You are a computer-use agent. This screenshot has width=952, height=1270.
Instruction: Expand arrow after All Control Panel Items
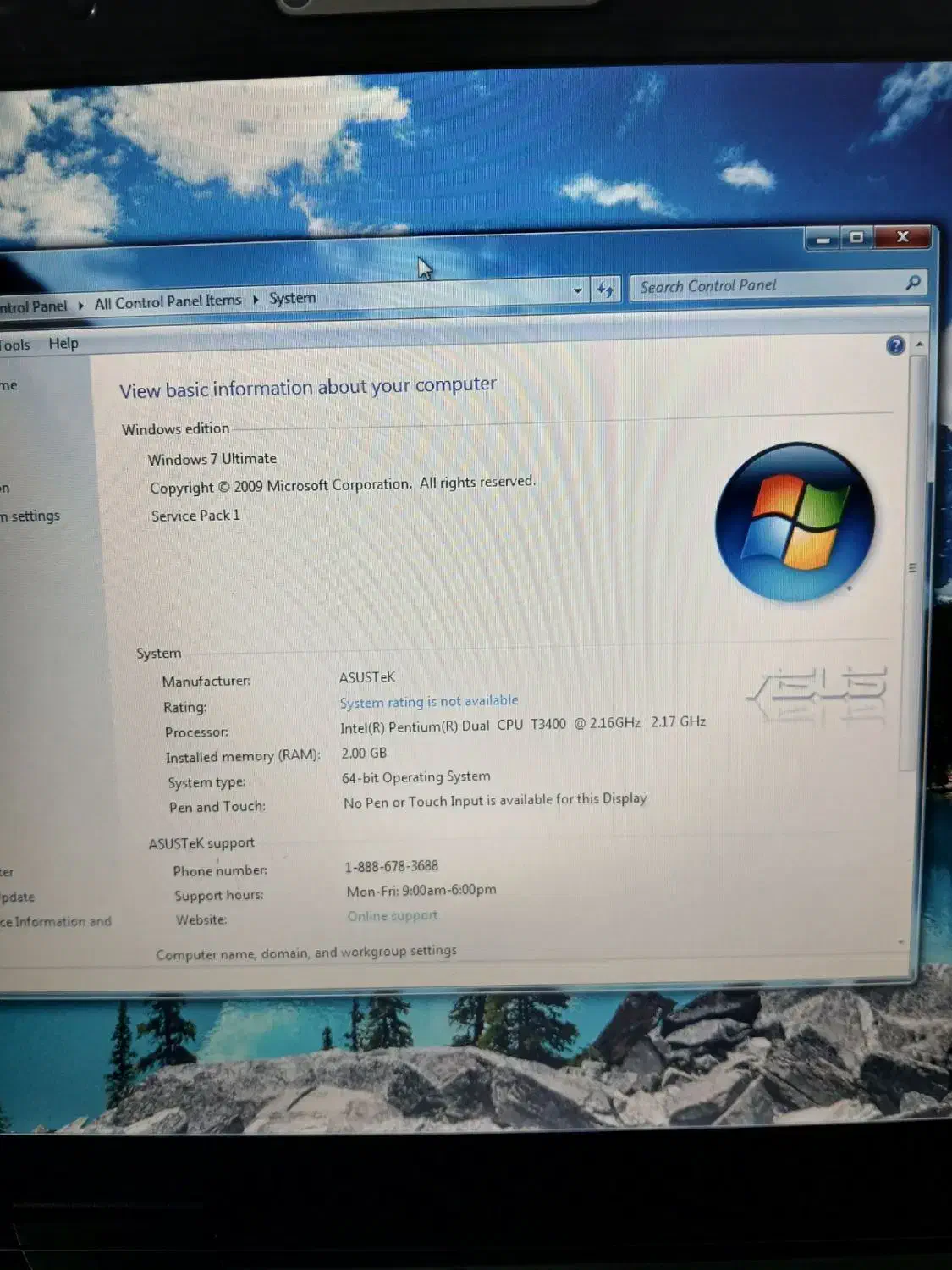pos(255,299)
